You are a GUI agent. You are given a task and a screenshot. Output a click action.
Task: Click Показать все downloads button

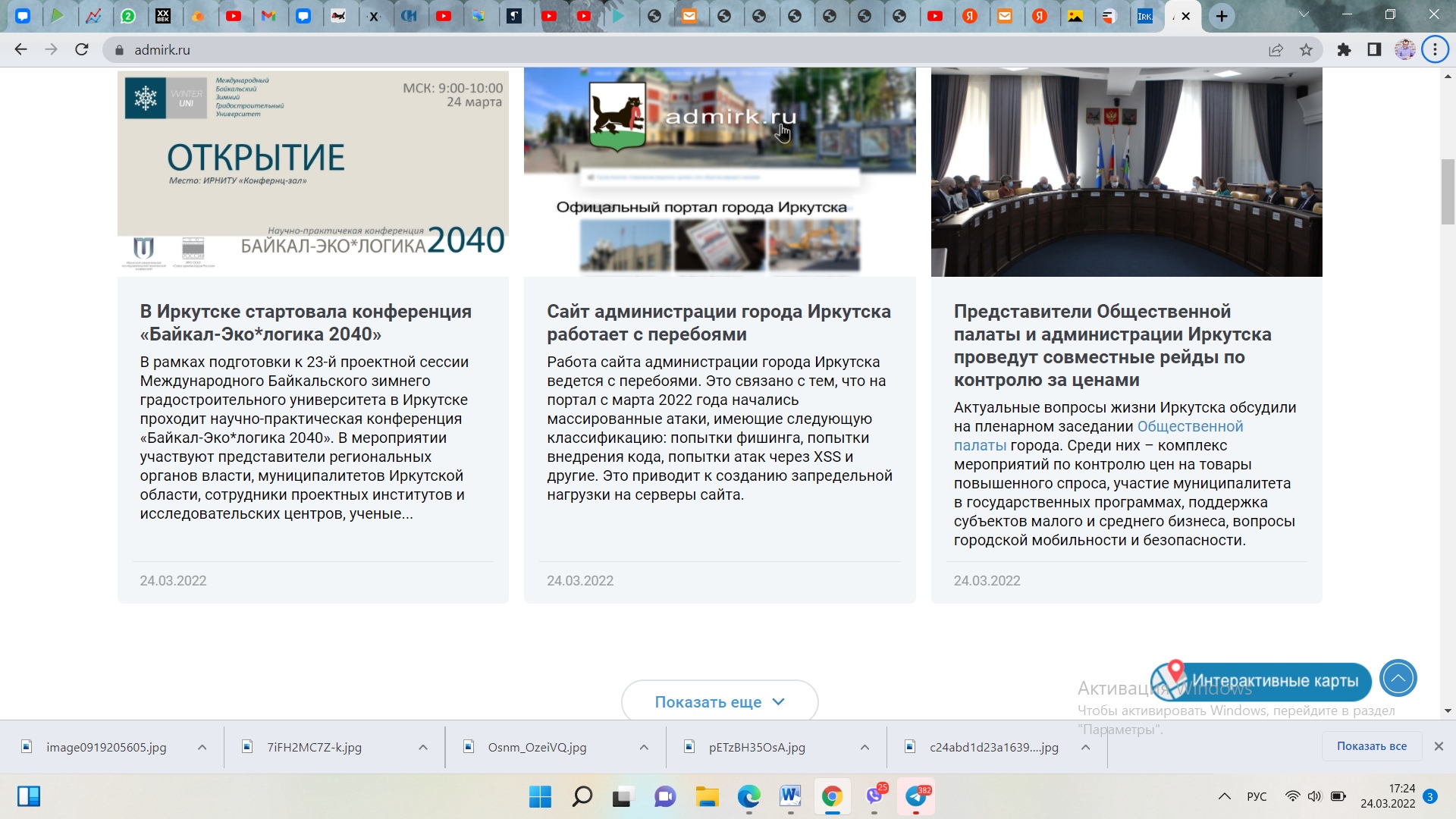tap(1372, 746)
